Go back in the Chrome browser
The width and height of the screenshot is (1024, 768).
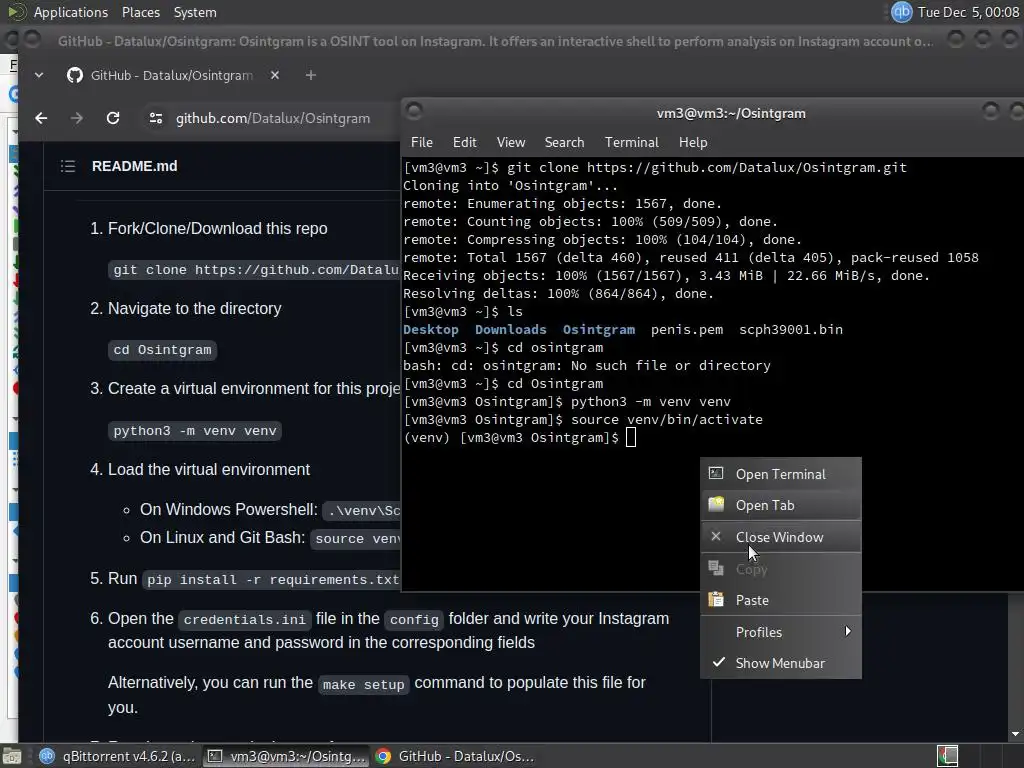(x=41, y=118)
